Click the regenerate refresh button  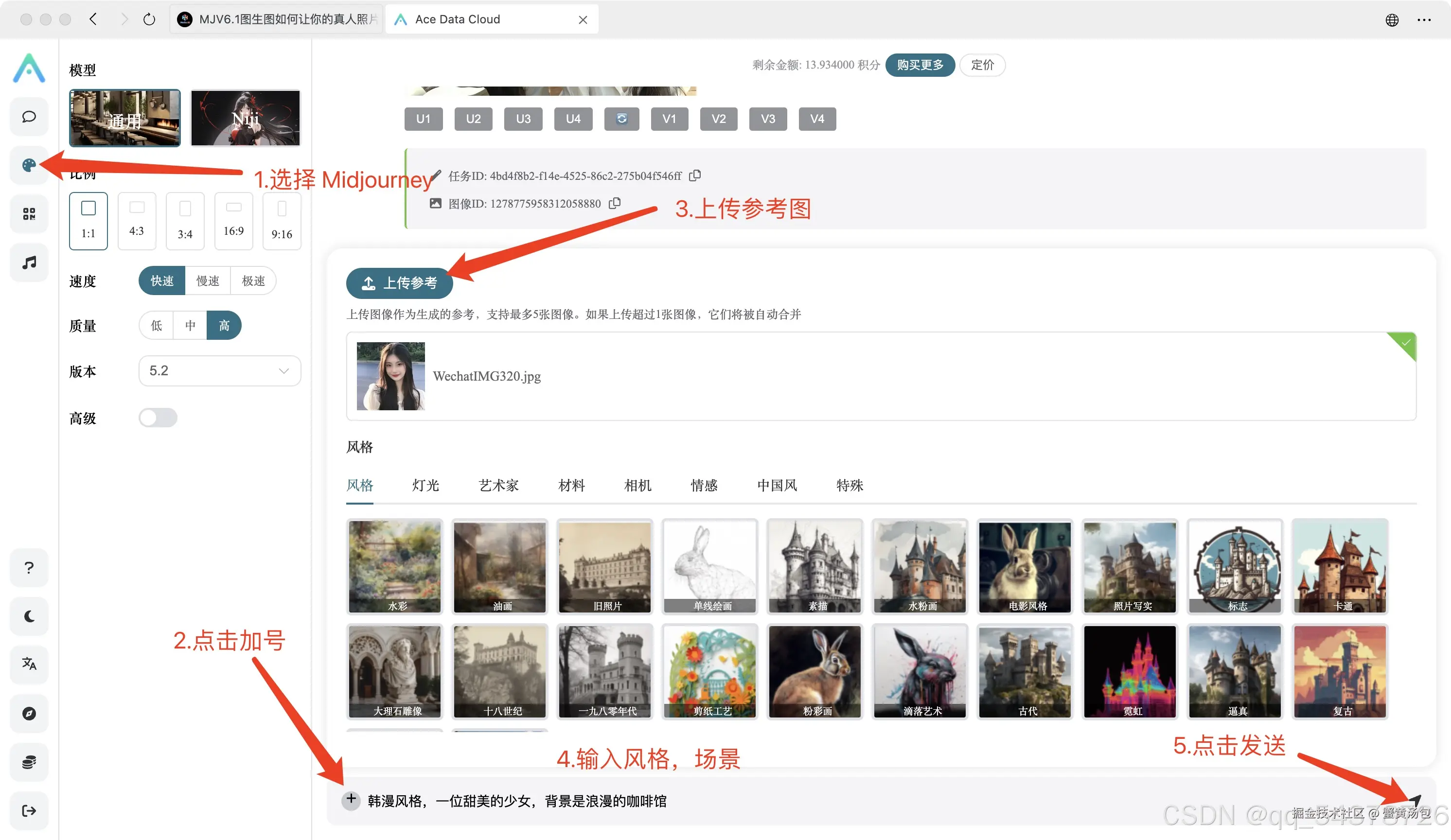(621, 119)
